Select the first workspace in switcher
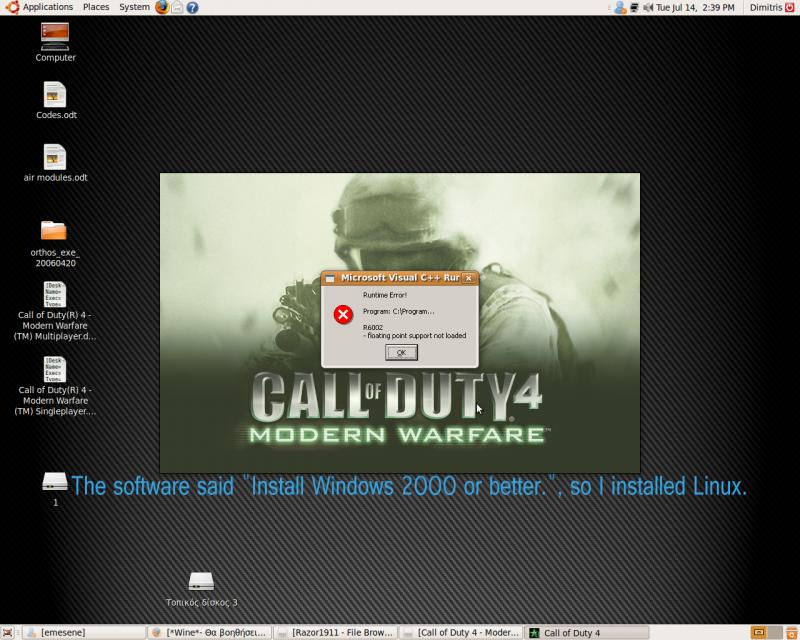The width and height of the screenshot is (800, 640). 759,633
